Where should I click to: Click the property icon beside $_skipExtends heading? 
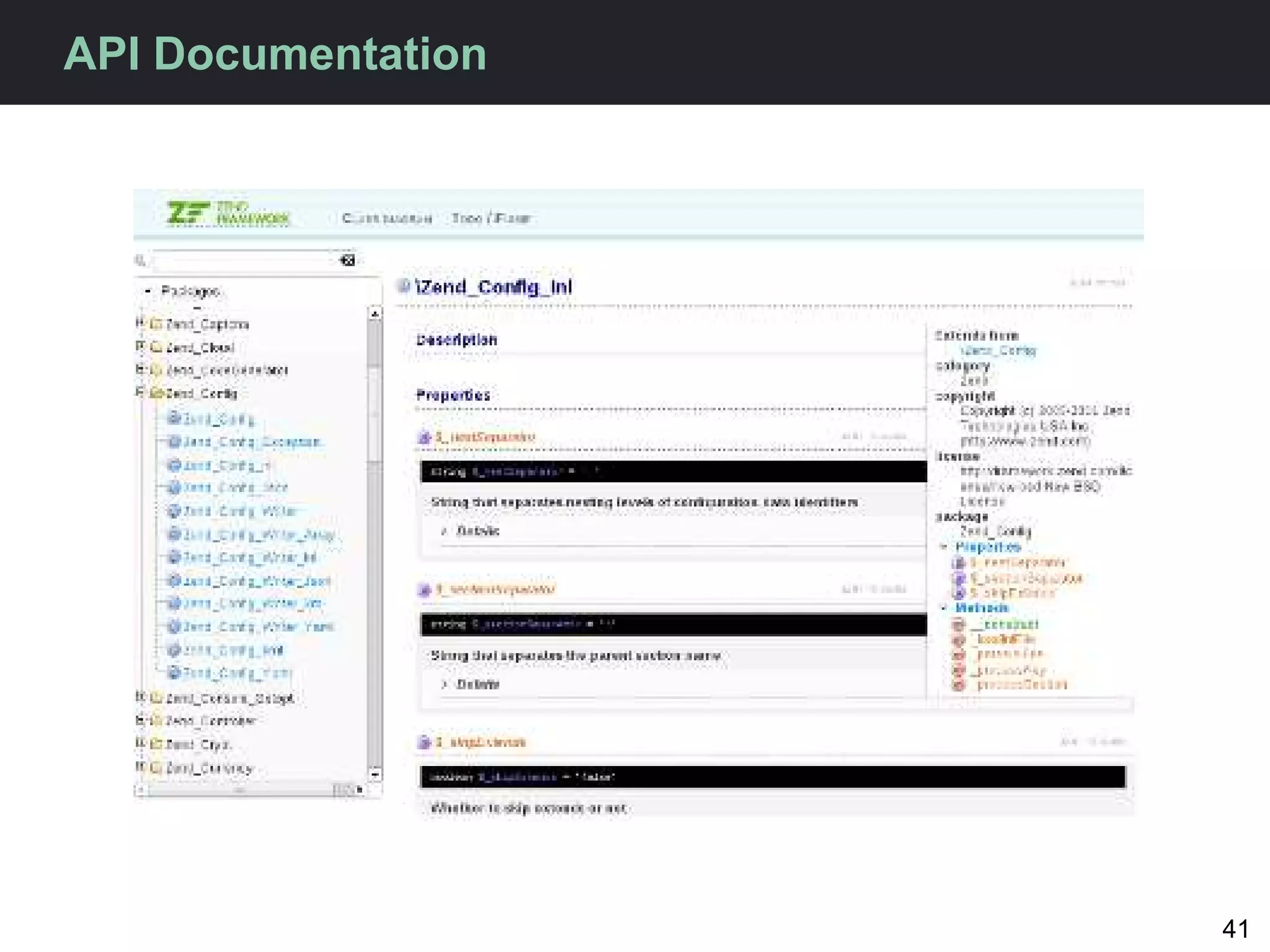tap(425, 742)
